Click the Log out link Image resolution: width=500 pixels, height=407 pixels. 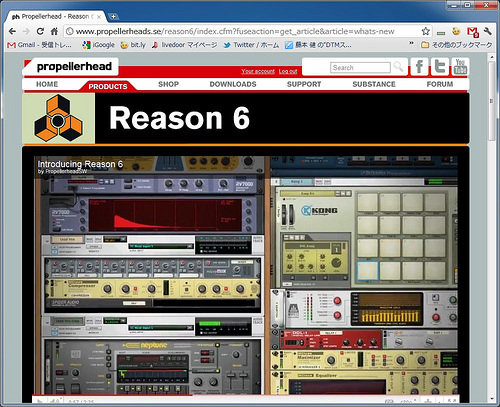pos(288,71)
